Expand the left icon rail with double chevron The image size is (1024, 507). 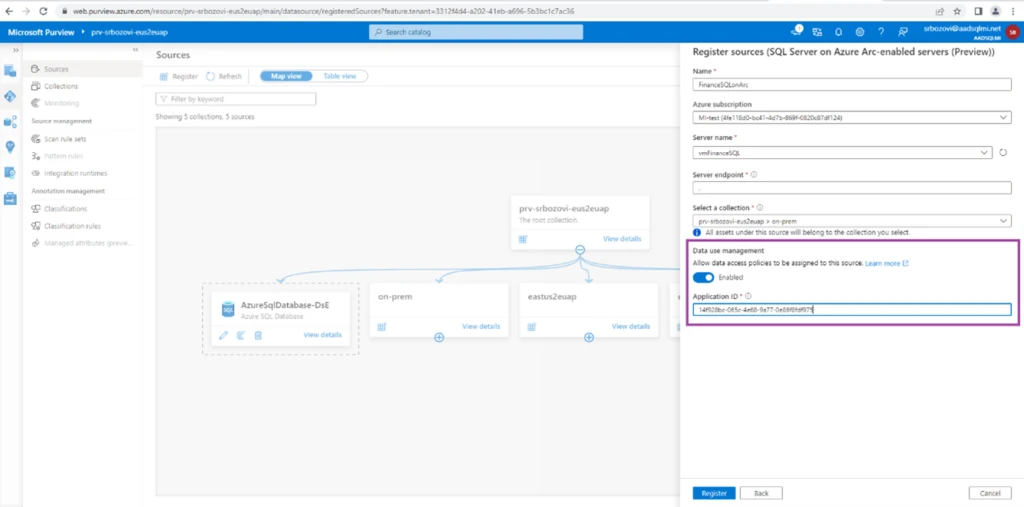pos(16,50)
